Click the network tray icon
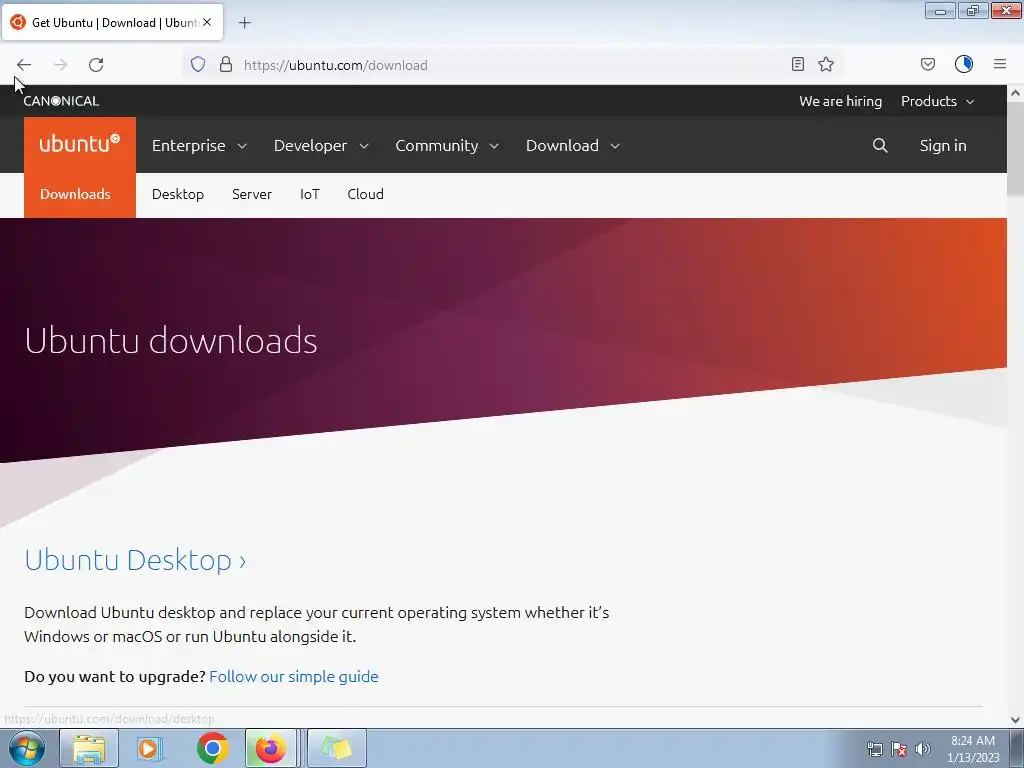Screen dimensions: 1024x768 874,749
